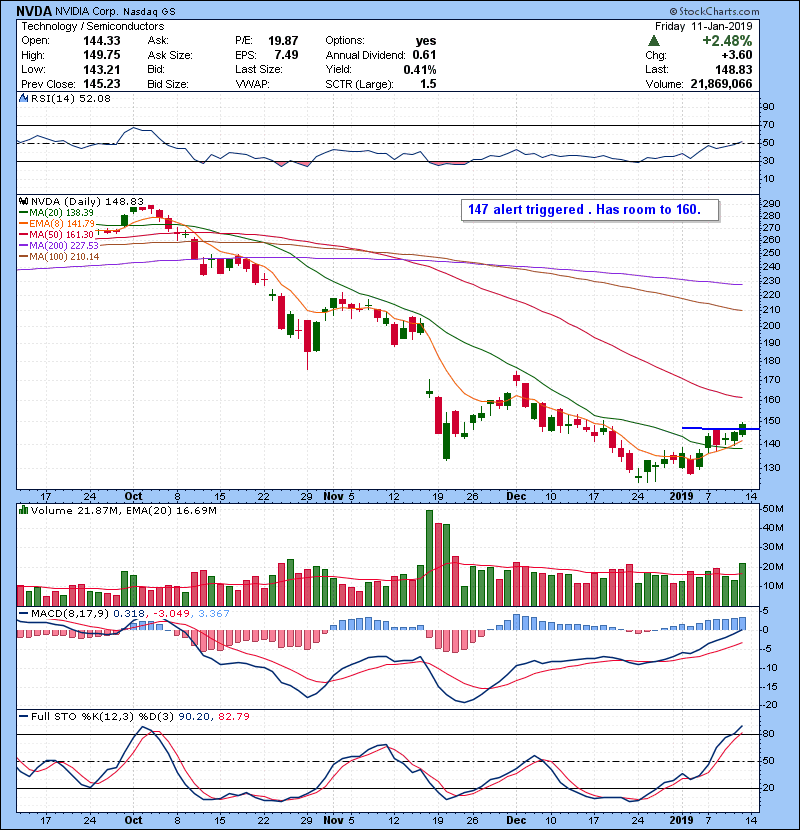
Task: Click the MA(200) 227.53 legend entry
Action: [x=59, y=246]
